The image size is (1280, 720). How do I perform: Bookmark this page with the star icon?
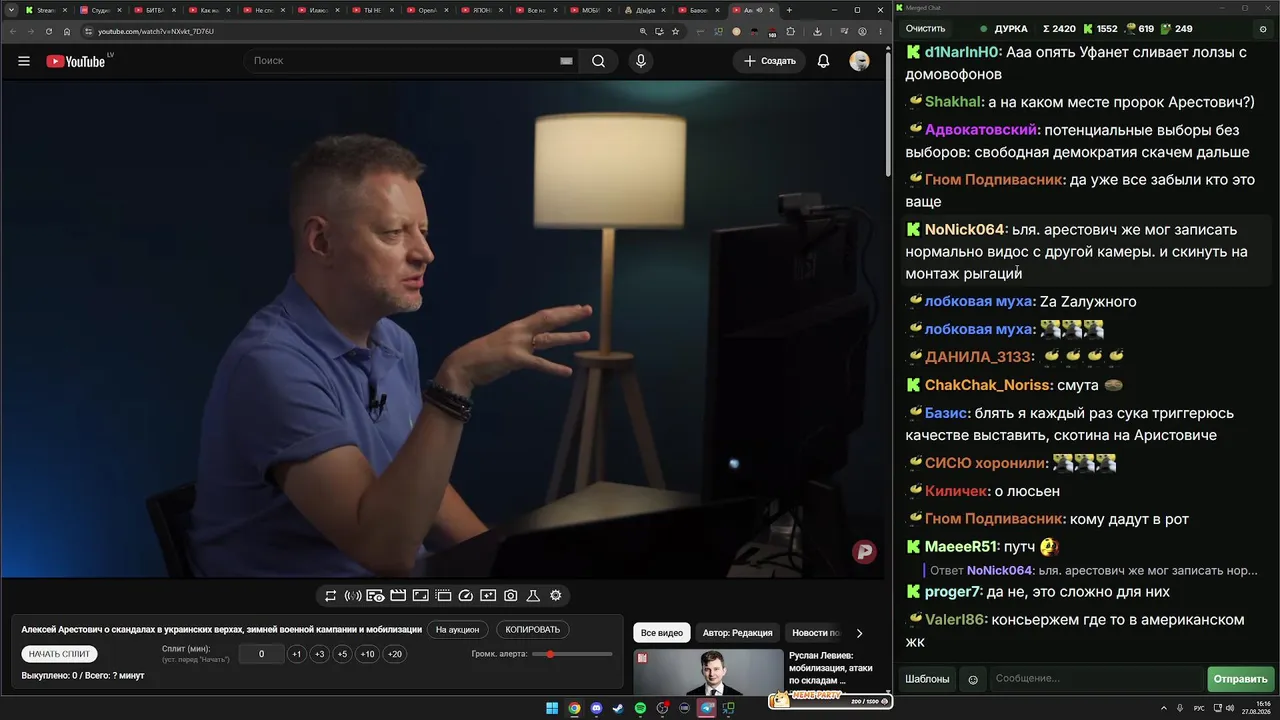point(677,31)
